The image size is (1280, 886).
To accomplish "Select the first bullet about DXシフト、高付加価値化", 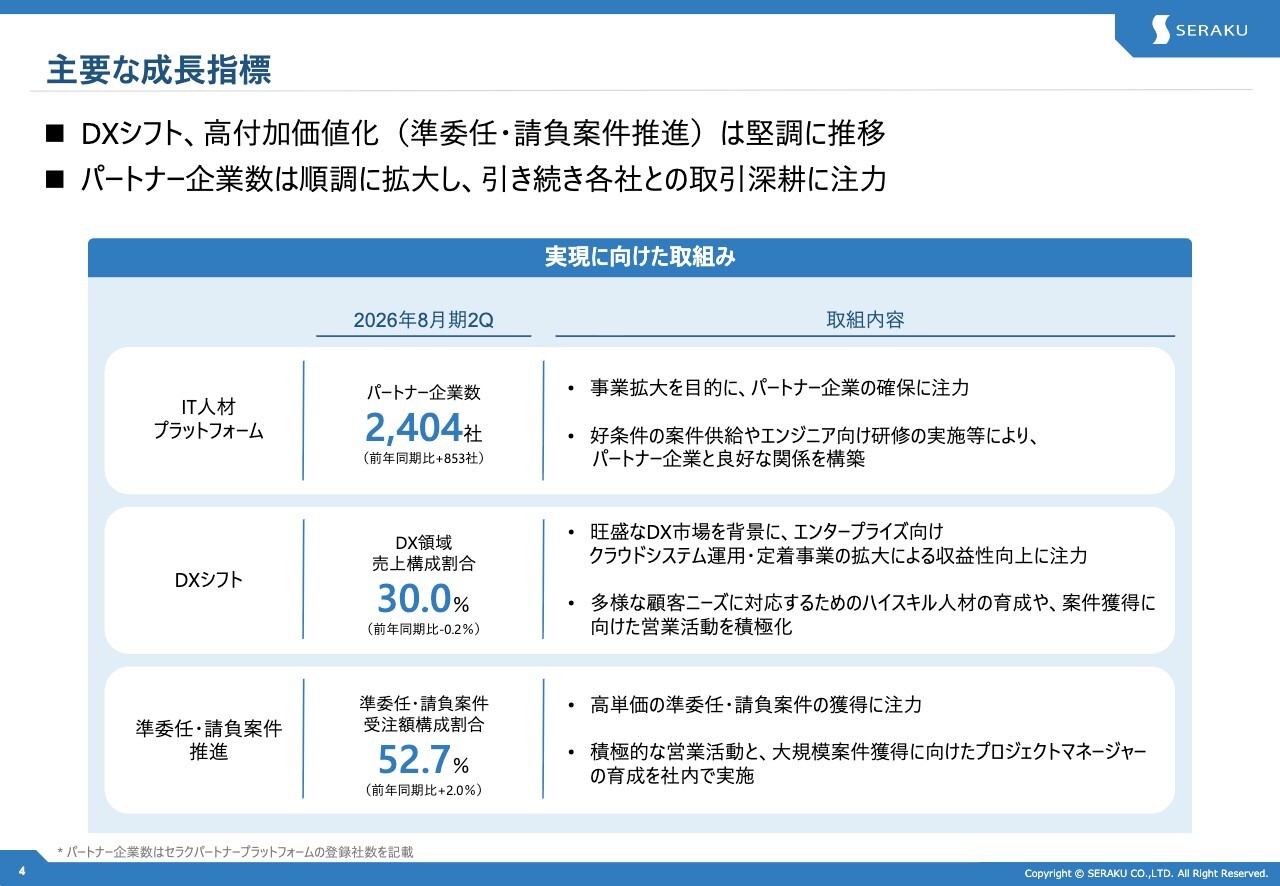I will point(483,133).
